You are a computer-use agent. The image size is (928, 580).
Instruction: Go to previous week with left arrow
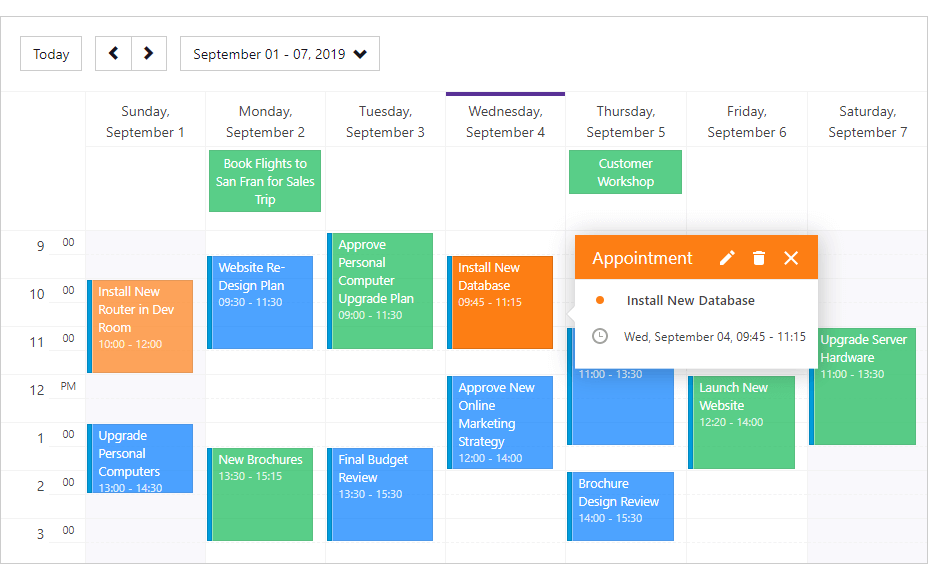pos(113,54)
